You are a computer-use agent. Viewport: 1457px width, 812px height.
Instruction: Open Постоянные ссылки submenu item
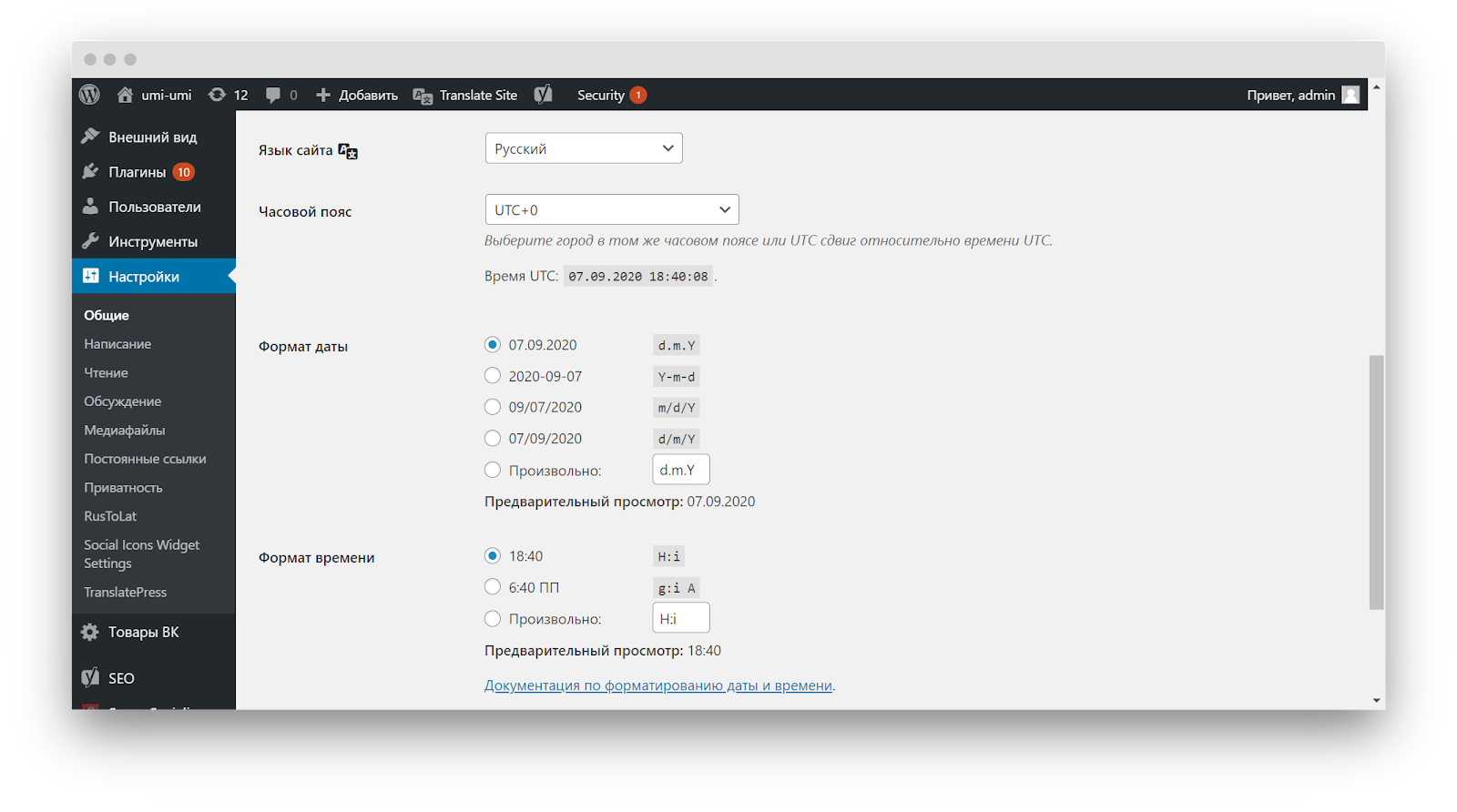pyautogui.click(x=145, y=459)
